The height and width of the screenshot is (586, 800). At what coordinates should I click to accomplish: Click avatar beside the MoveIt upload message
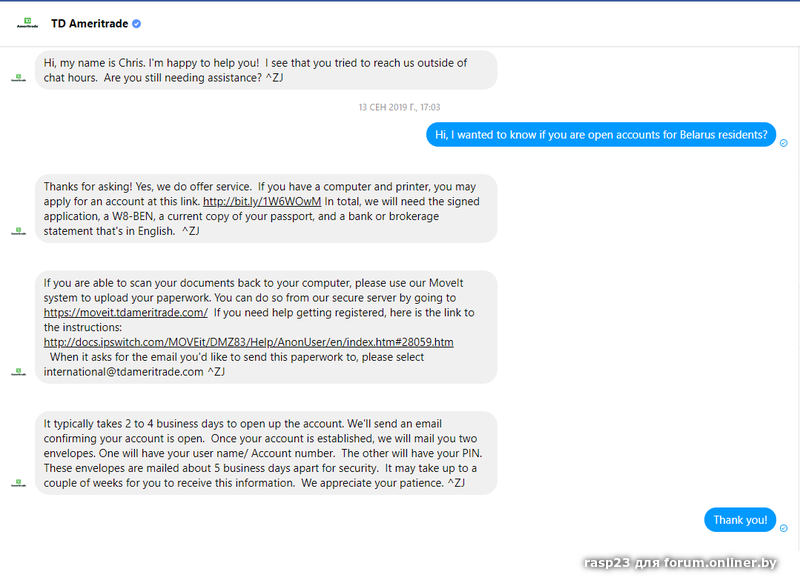click(x=18, y=372)
